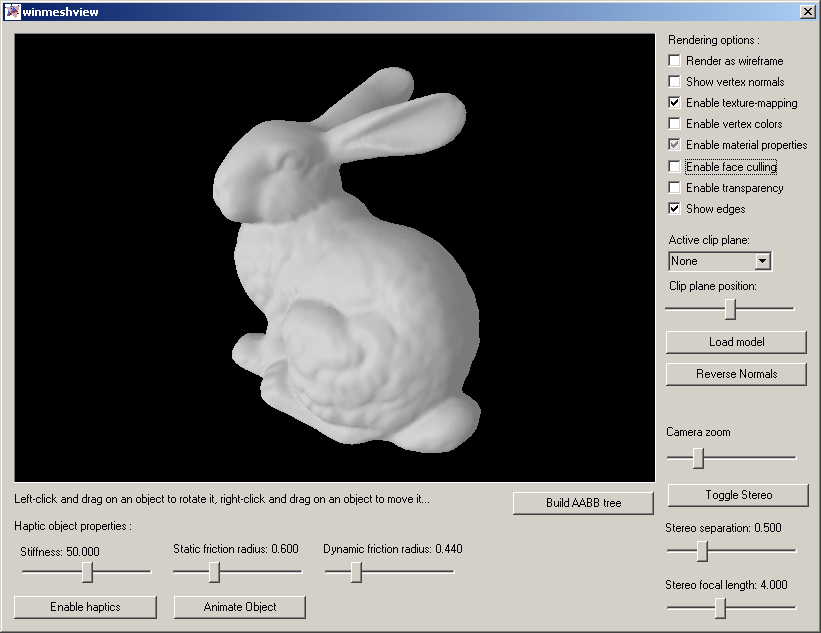Disable the Enable texture-mapping checkbox

(675, 103)
